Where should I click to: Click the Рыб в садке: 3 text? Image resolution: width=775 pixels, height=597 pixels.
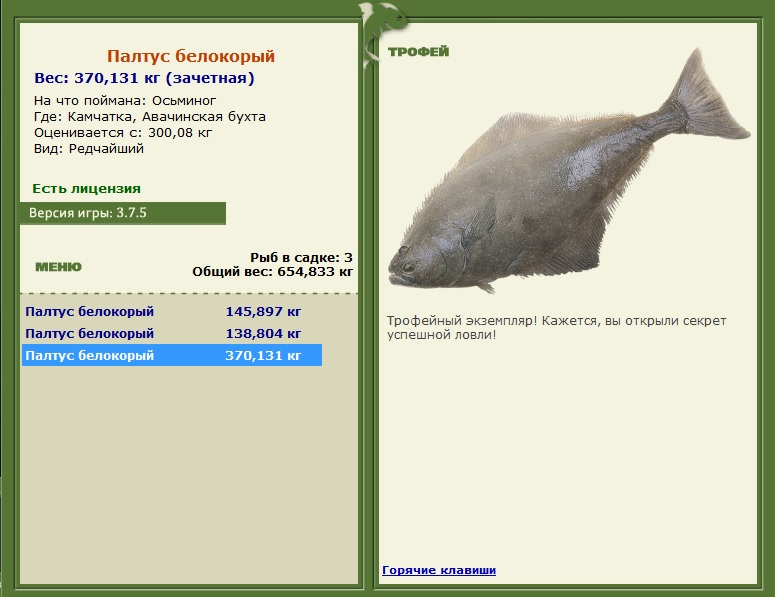coord(301,257)
